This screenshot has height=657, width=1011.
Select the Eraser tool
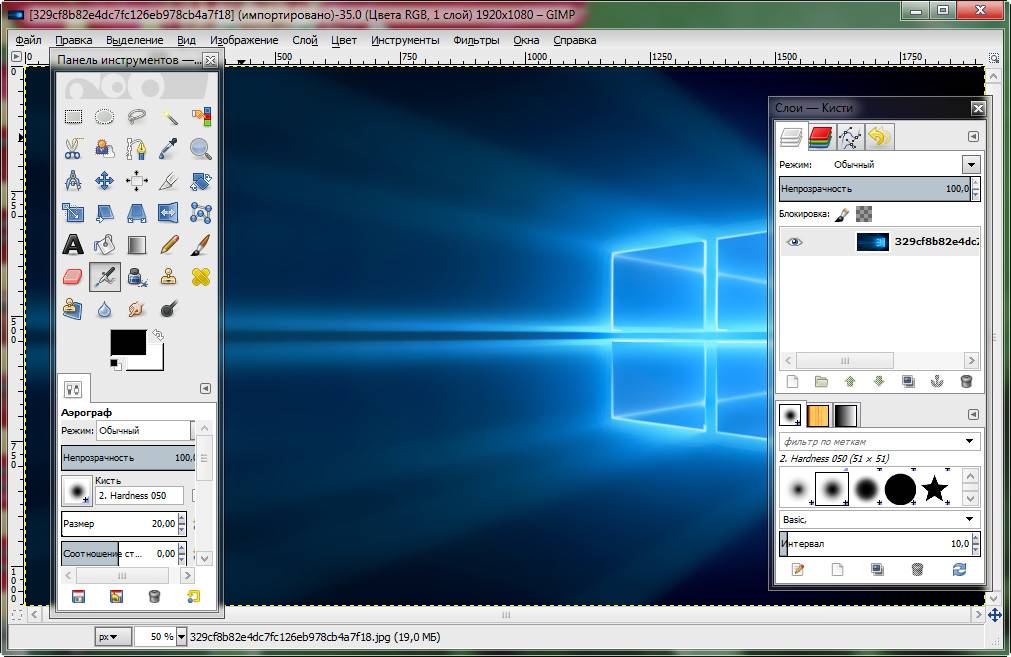click(74, 277)
